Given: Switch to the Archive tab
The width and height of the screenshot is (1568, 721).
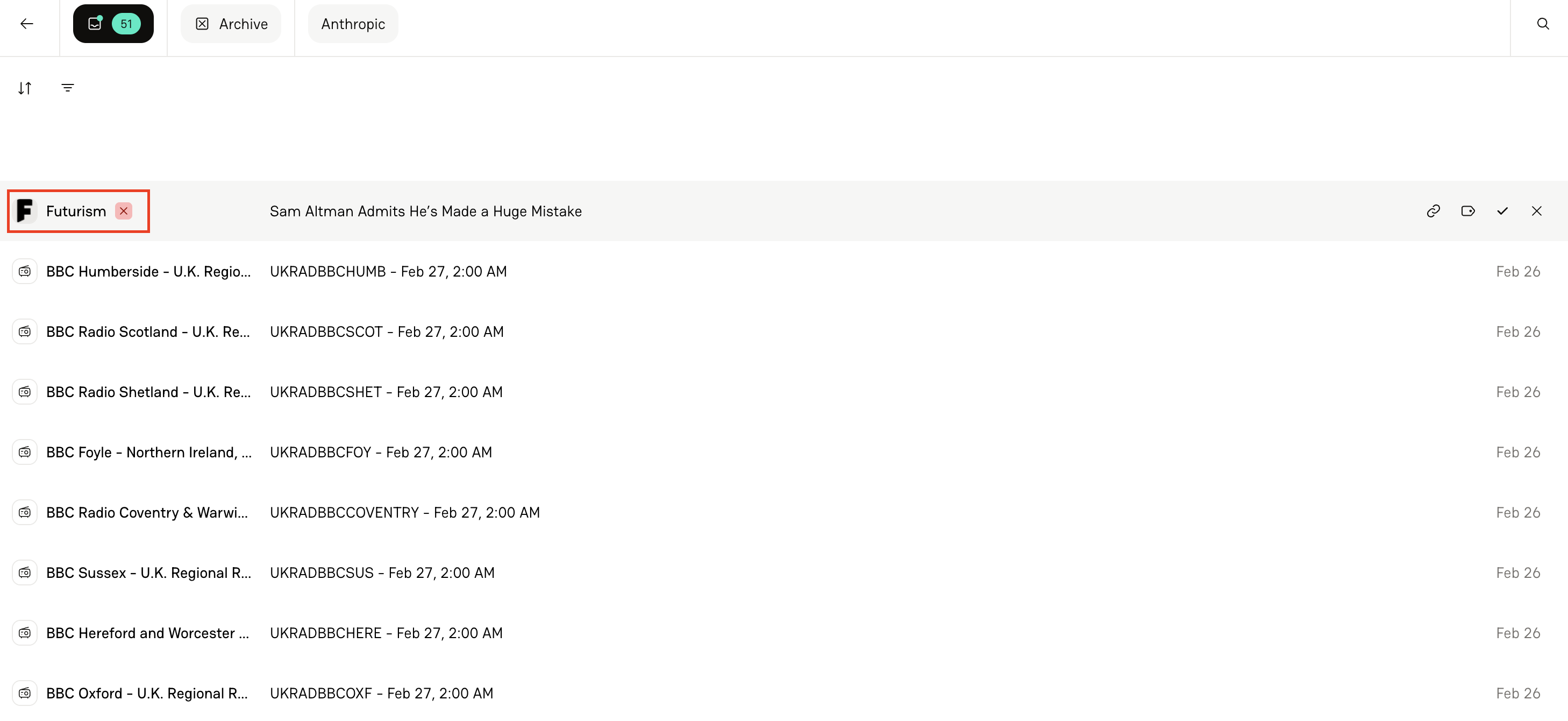Looking at the screenshot, I should pyautogui.click(x=231, y=23).
